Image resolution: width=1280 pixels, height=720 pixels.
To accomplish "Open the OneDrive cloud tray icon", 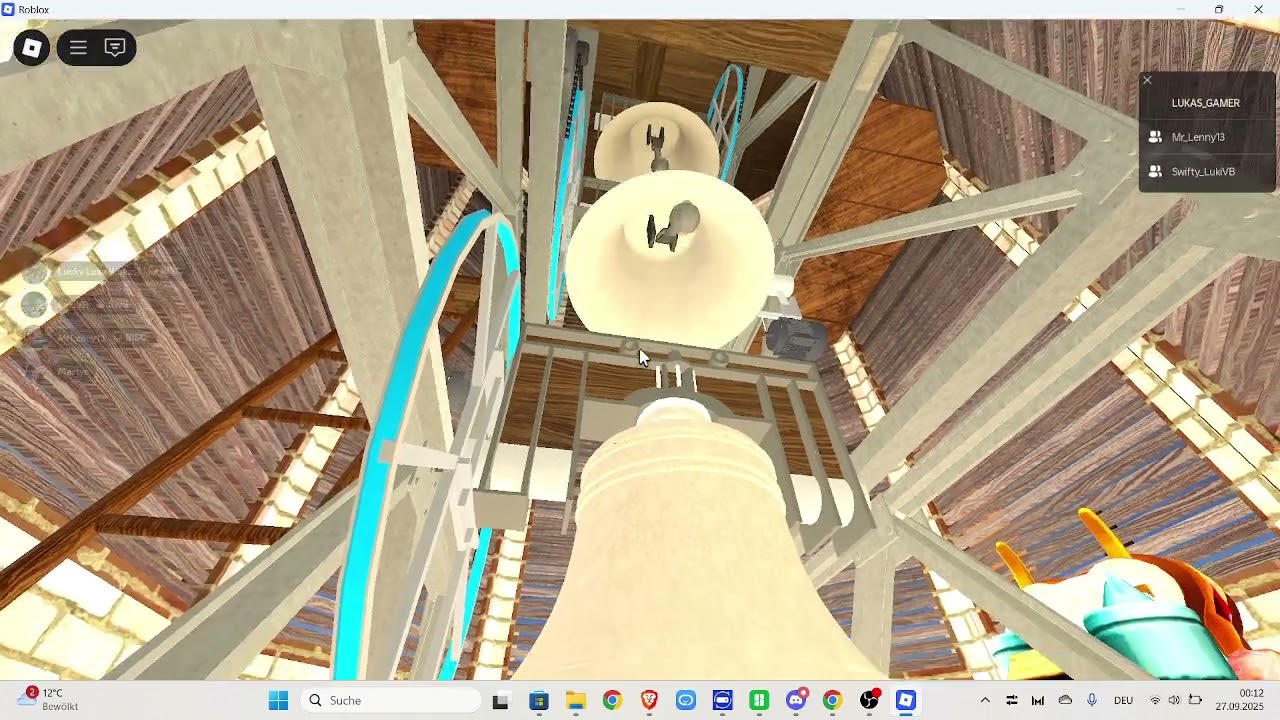I will [x=1065, y=701].
